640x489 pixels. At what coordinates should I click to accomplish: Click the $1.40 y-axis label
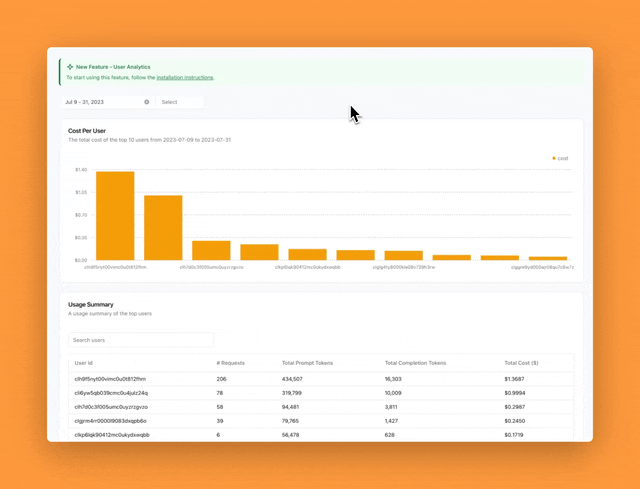[x=81, y=169]
